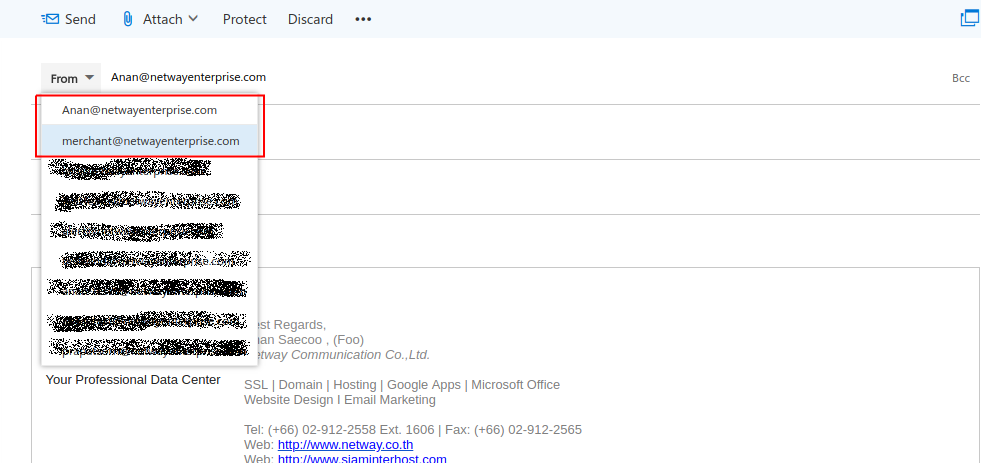Show the Bcc field

pyautogui.click(x=960, y=78)
